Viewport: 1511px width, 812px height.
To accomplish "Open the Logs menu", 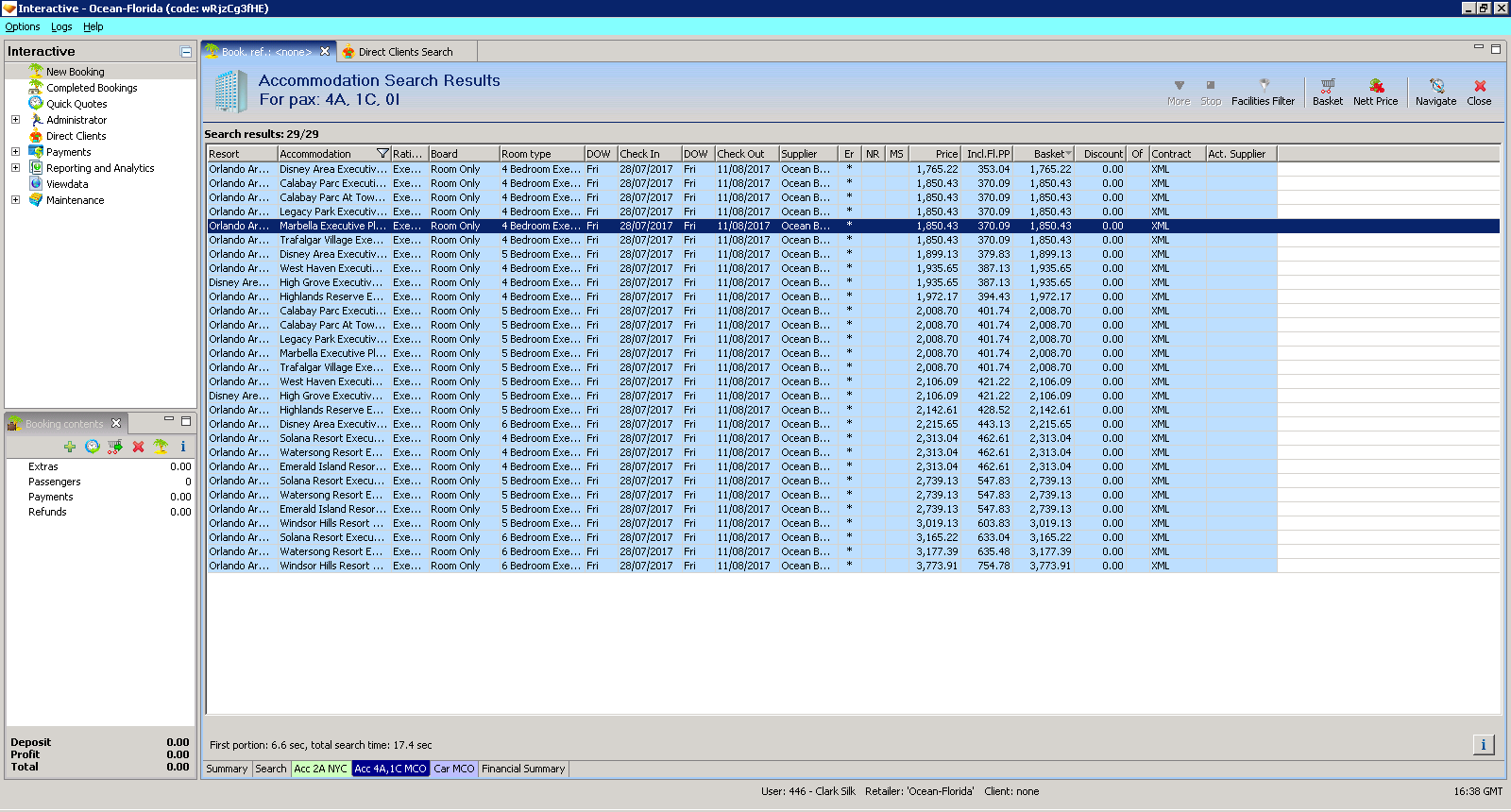I will tap(61, 26).
